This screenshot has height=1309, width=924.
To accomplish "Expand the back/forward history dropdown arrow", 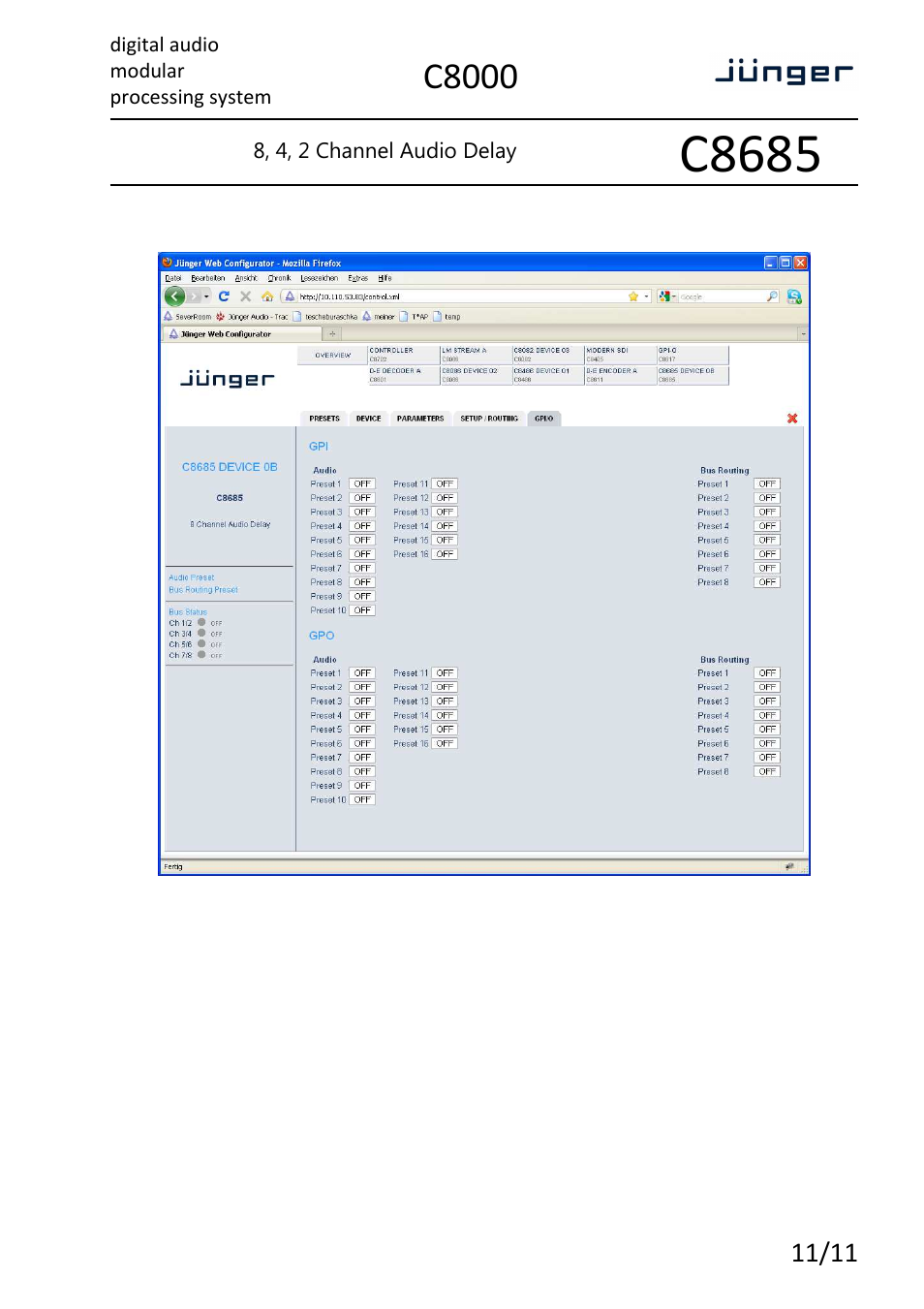I will click(x=206, y=296).
